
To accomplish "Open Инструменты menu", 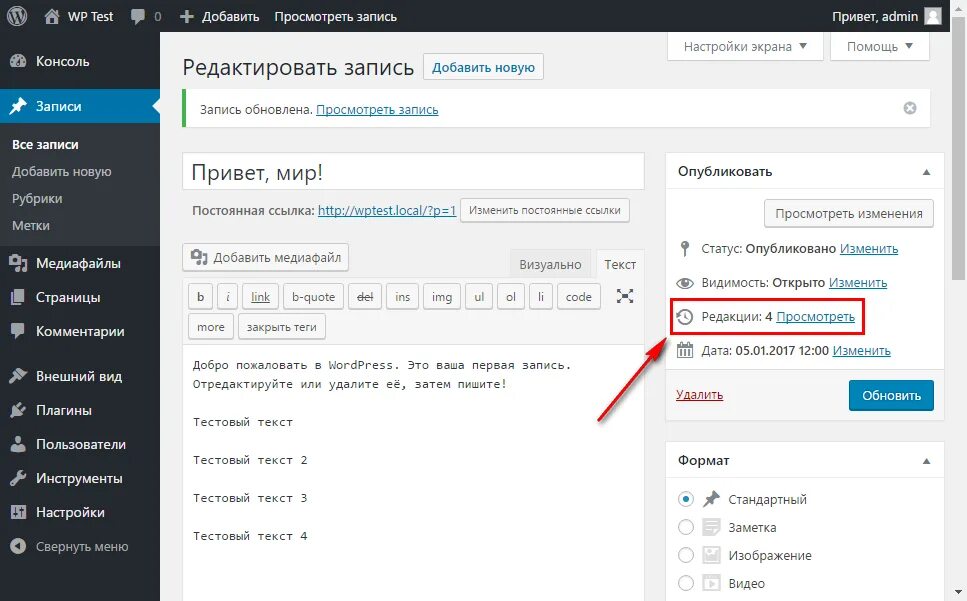I will click(80, 478).
